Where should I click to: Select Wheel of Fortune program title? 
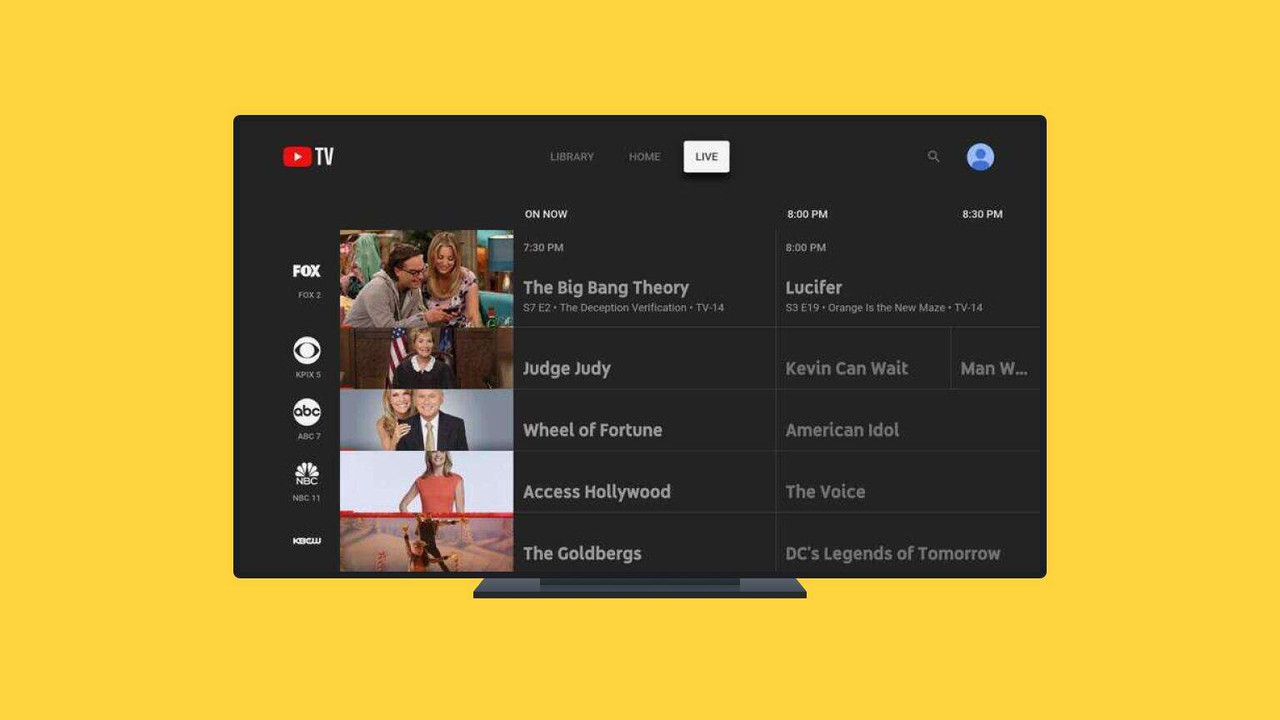[x=593, y=430]
